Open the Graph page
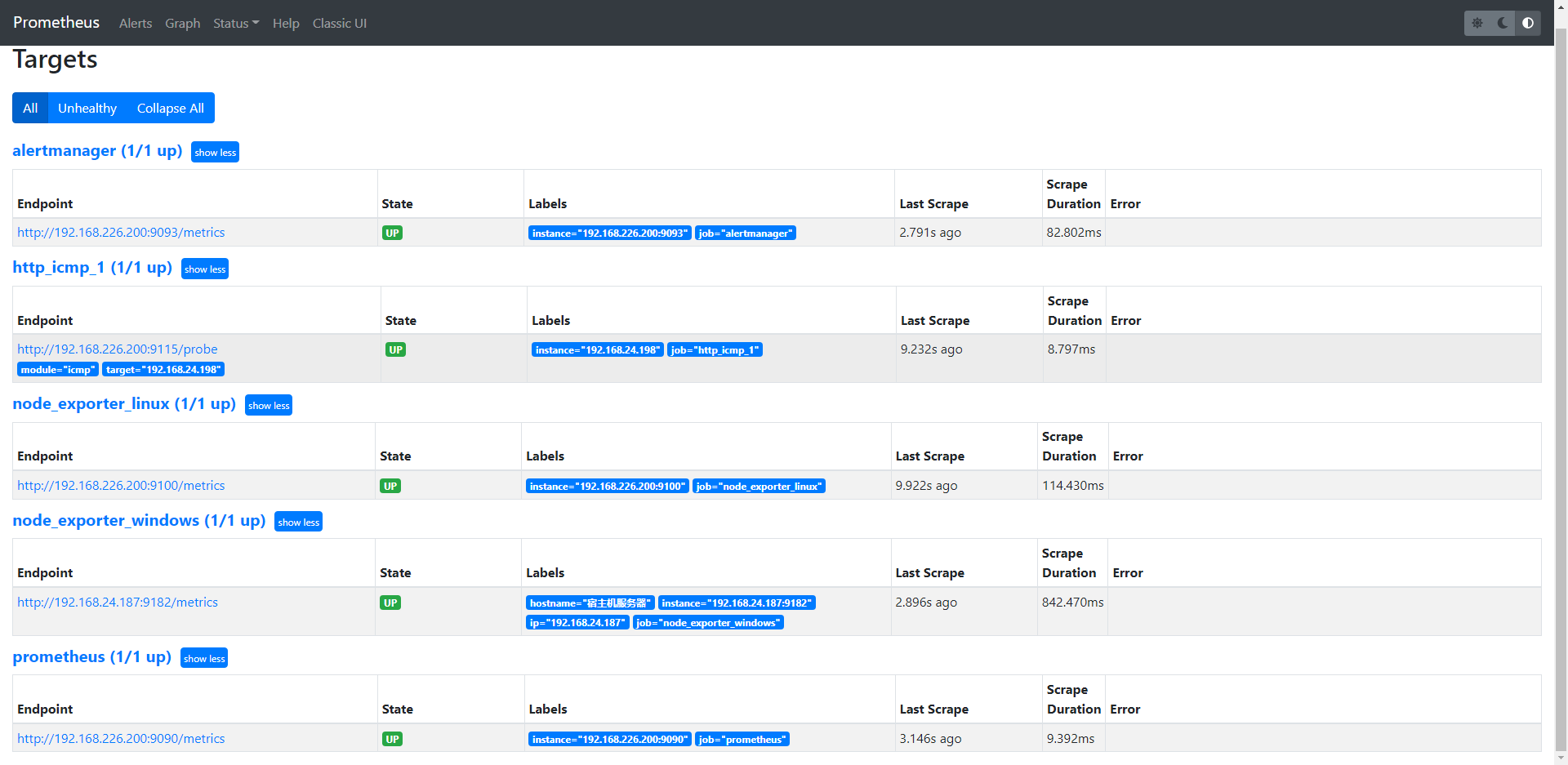Viewport: 1568px width, 765px height. [x=182, y=24]
